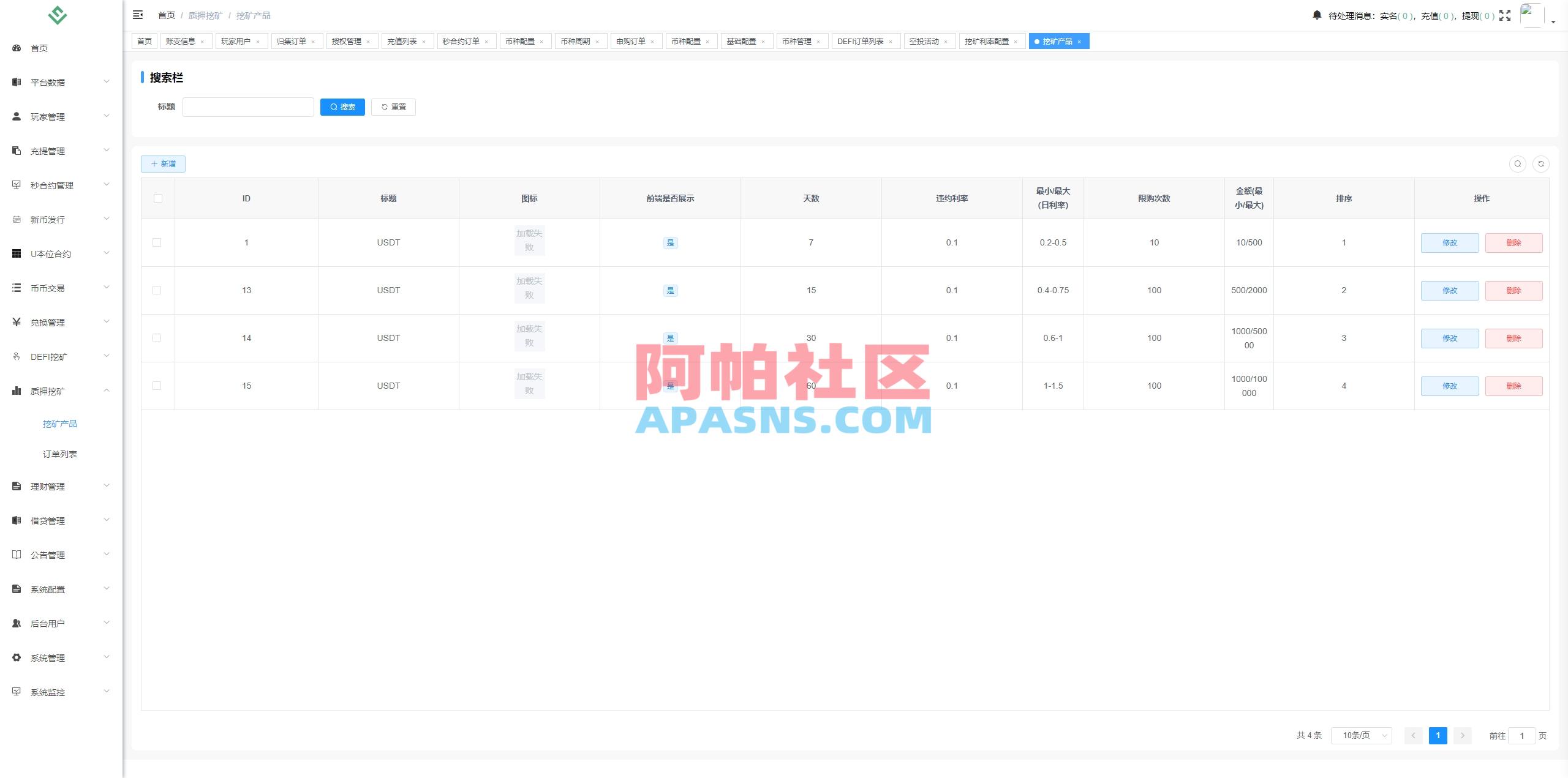The image size is (1568, 778).
Task: Toggle fullscreen with the expand icon
Action: click(1506, 15)
